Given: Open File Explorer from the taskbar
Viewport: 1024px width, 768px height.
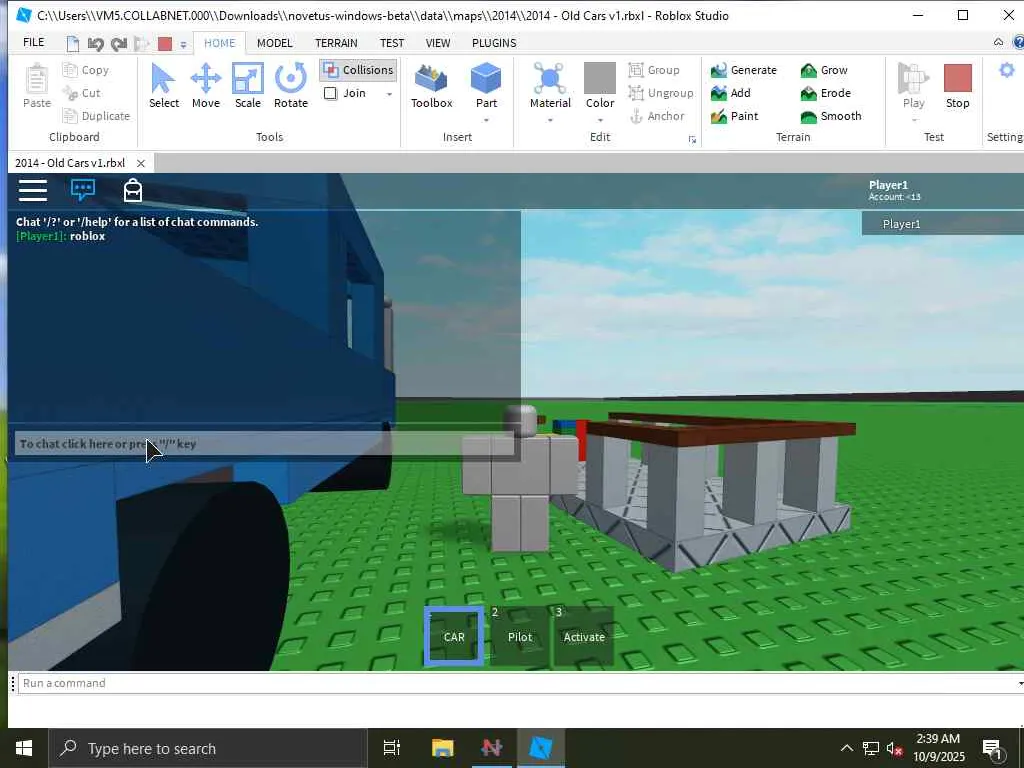Looking at the screenshot, I should [x=442, y=748].
